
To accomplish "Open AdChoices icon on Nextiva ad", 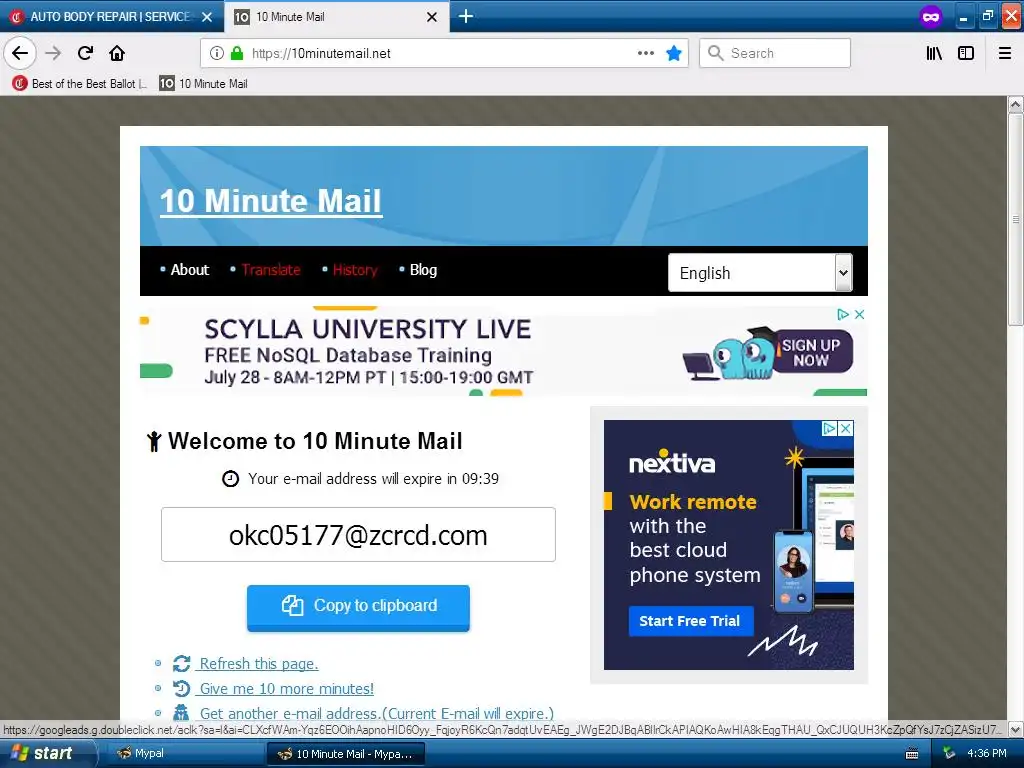I will [829, 428].
